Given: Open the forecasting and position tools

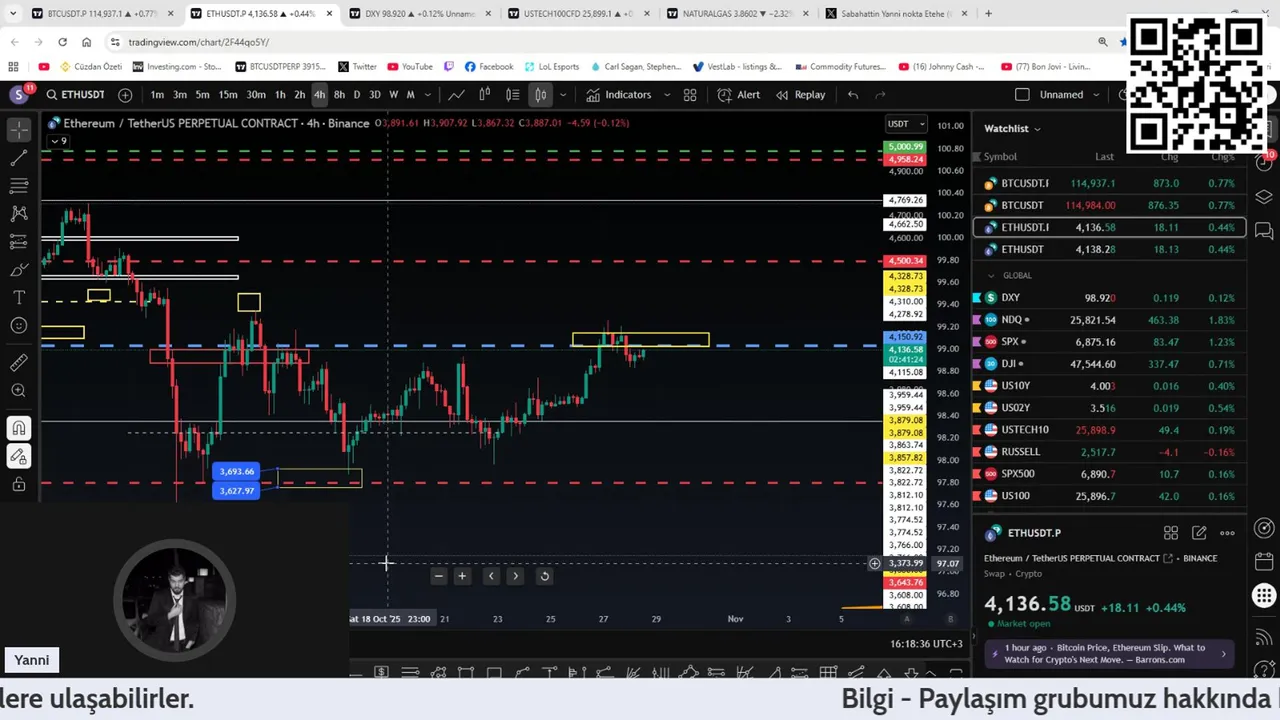Looking at the screenshot, I should [x=19, y=242].
